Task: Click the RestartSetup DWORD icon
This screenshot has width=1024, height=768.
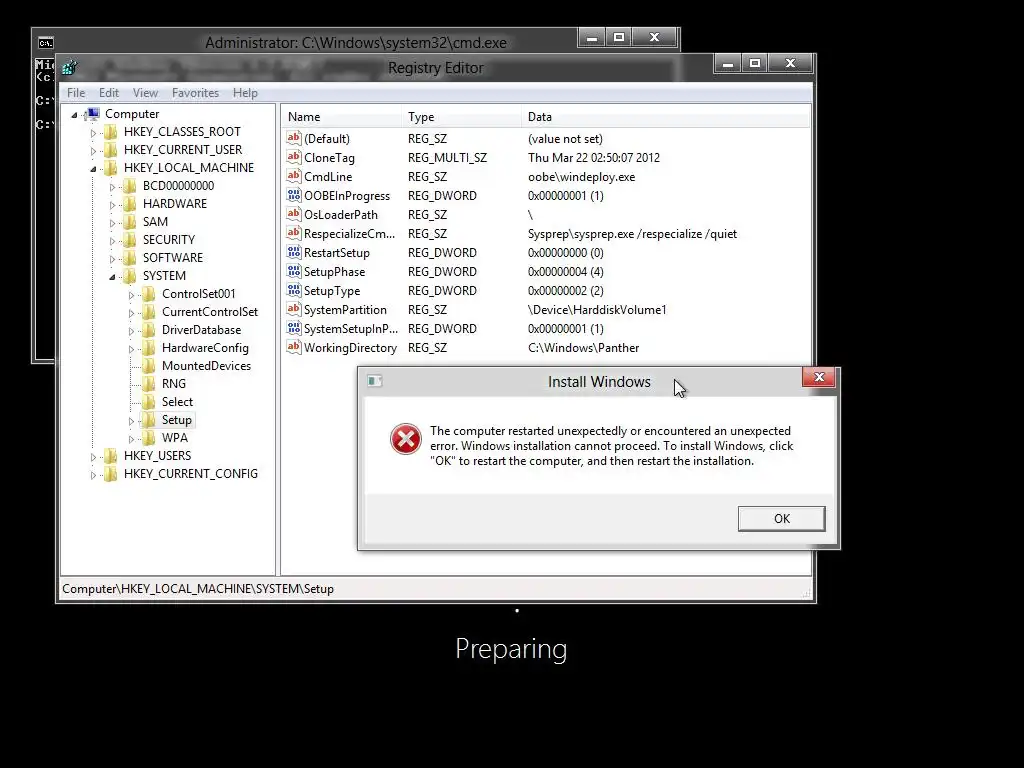Action: pos(294,251)
